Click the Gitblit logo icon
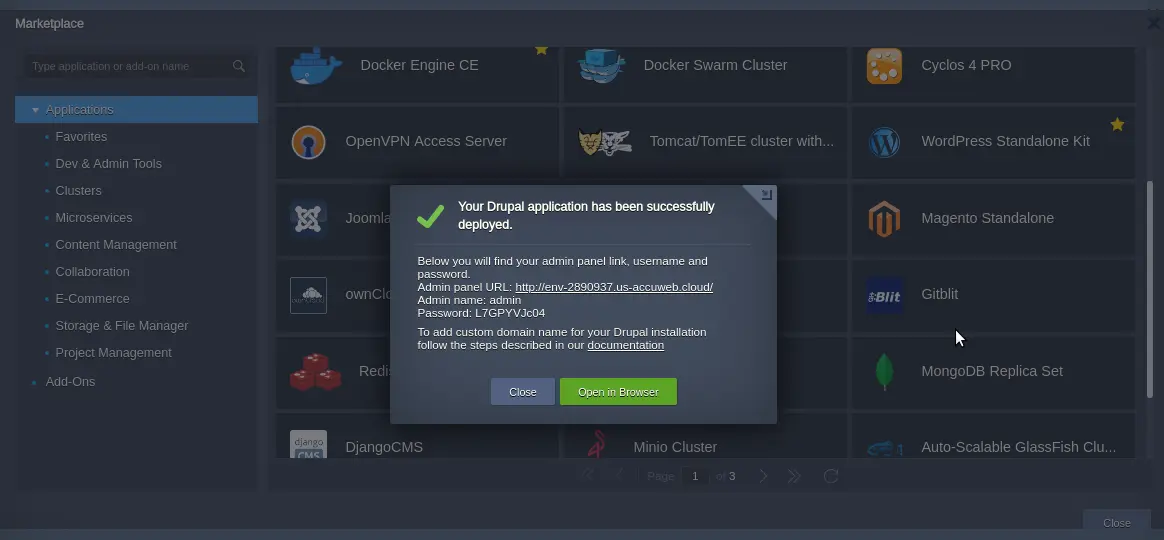The image size is (1164, 540). (884, 296)
